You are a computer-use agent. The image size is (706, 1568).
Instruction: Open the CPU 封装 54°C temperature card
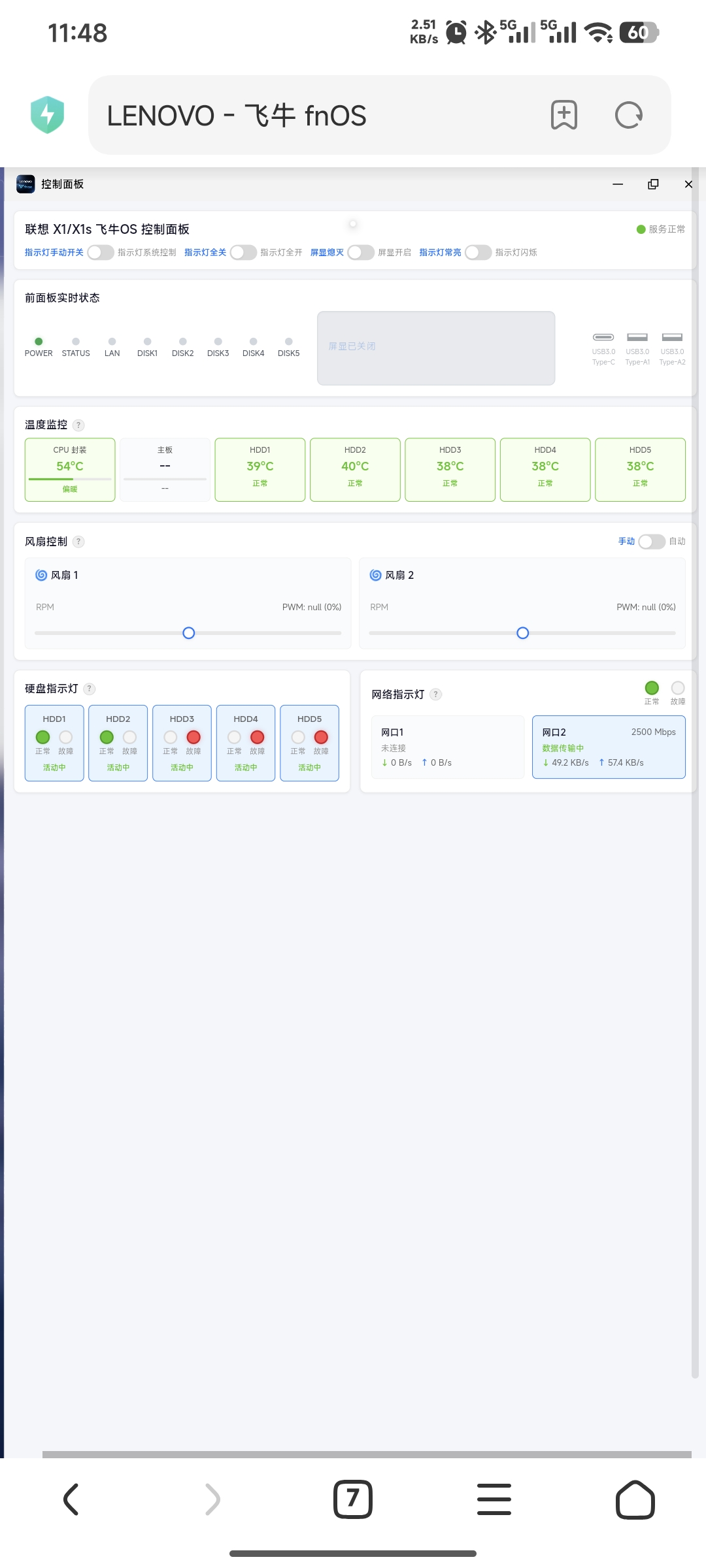(x=70, y=470)
